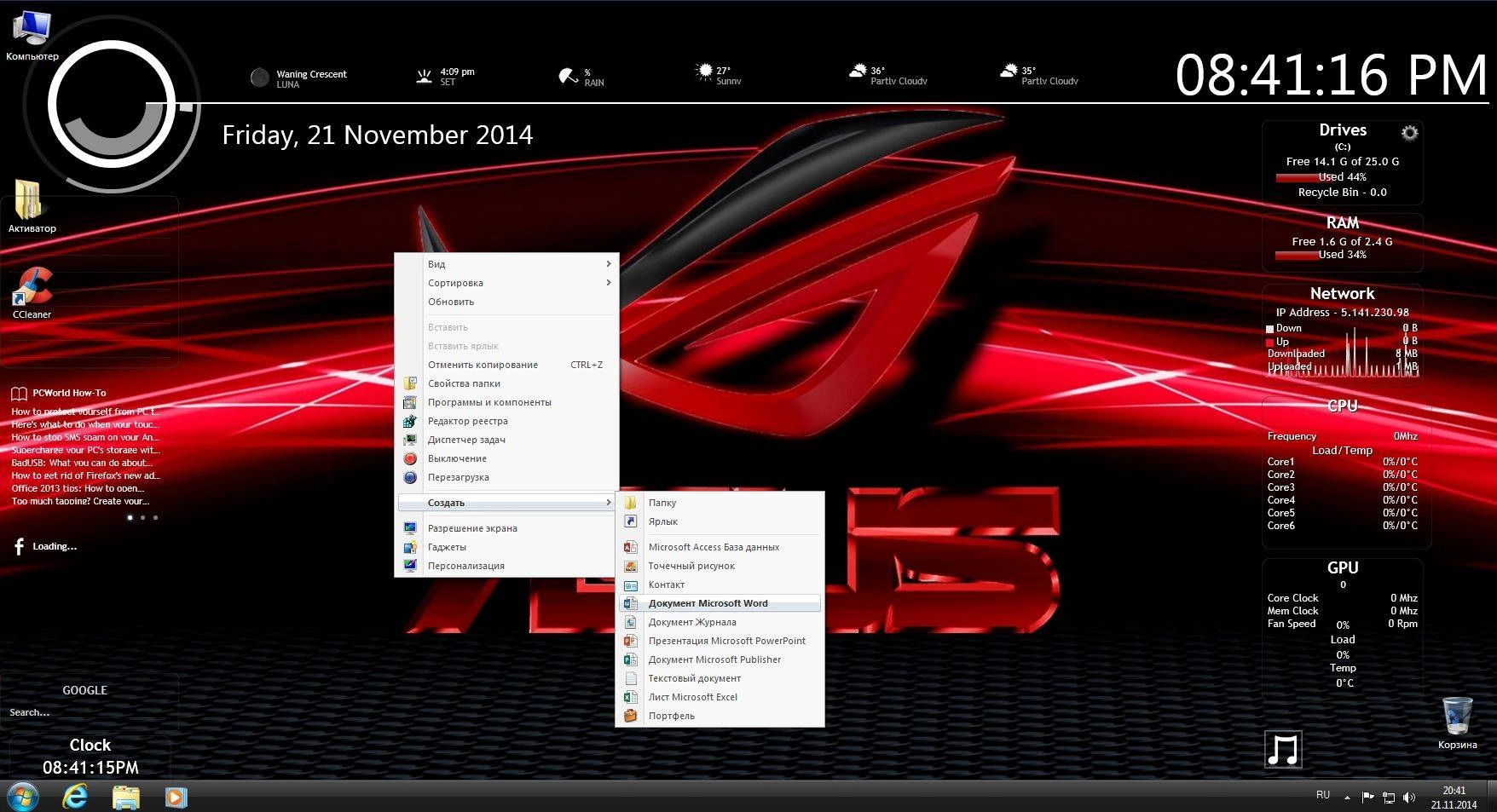Click the RU language indicator
Screen dimensions: 1497x812
pyautogui.click(x=1323, y=794)
